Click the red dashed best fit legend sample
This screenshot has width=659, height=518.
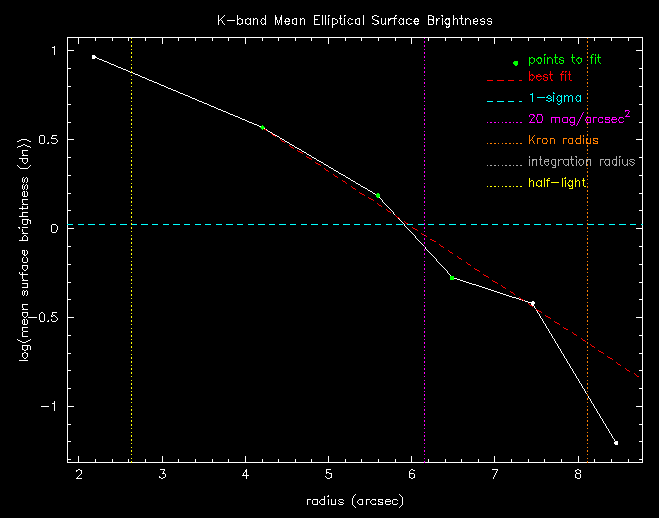(x=503, y=79)
